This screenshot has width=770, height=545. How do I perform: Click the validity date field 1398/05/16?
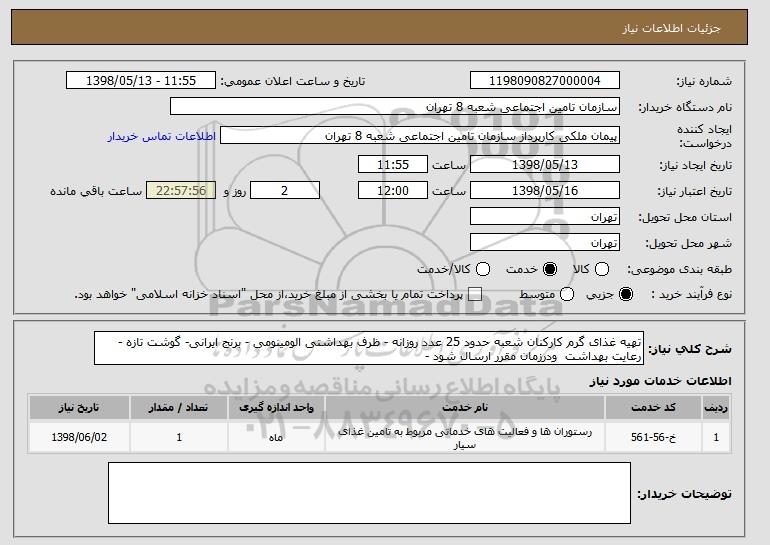pyautogui.click(x=545, y=191)
